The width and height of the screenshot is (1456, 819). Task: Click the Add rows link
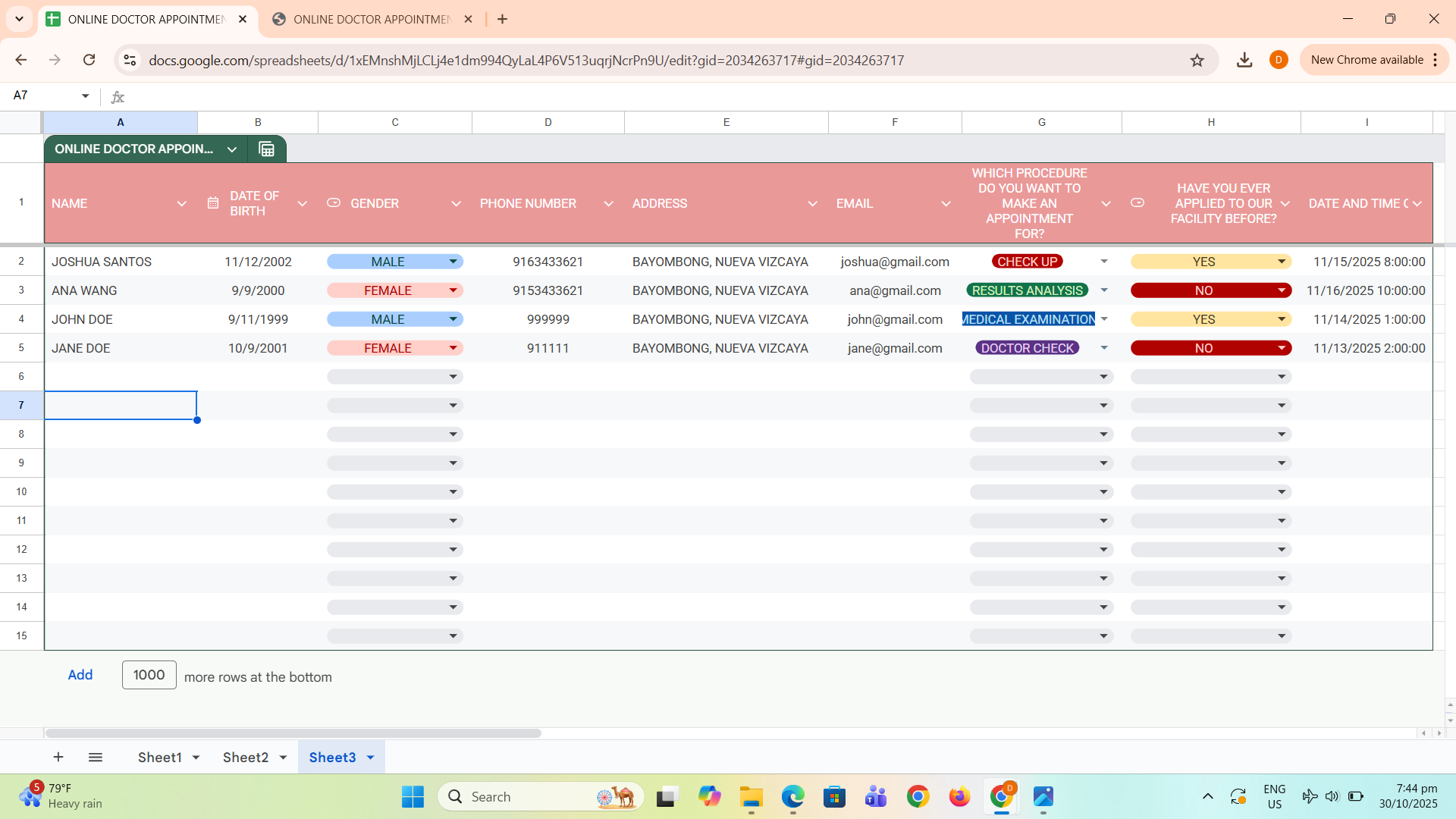click(80, 675)
